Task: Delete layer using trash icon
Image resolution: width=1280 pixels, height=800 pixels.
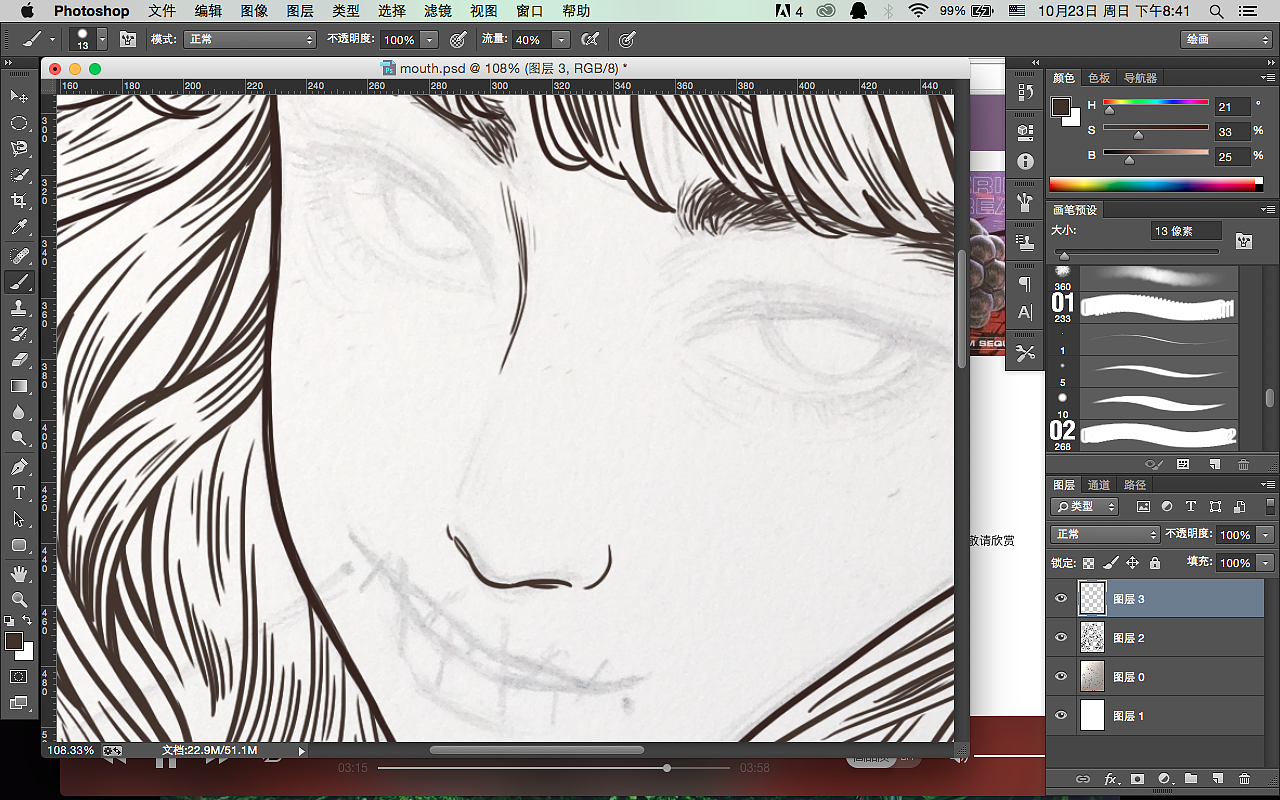Action: tap(1244, 779)
